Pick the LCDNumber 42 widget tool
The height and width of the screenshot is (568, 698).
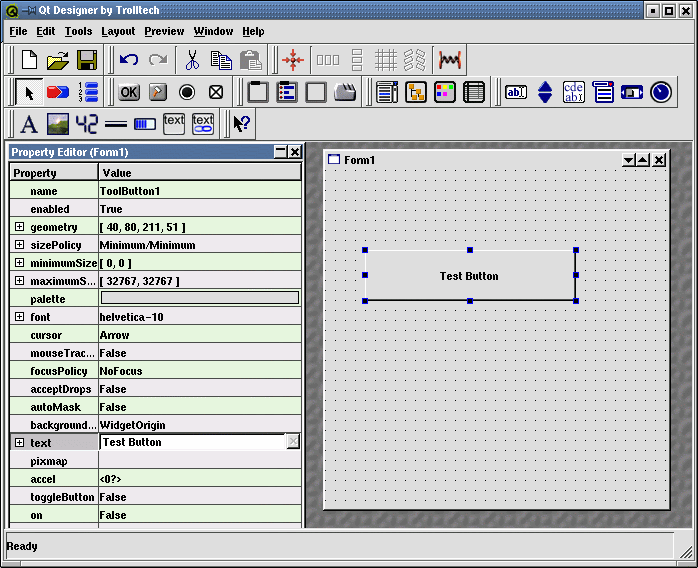click(x=87, y=124)
